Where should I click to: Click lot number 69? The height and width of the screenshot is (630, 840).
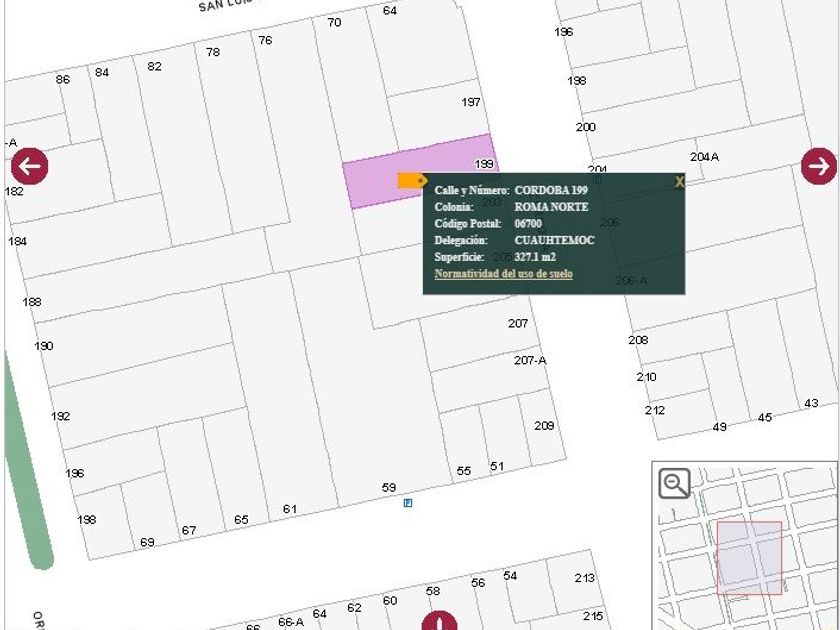tap(147, 542)
